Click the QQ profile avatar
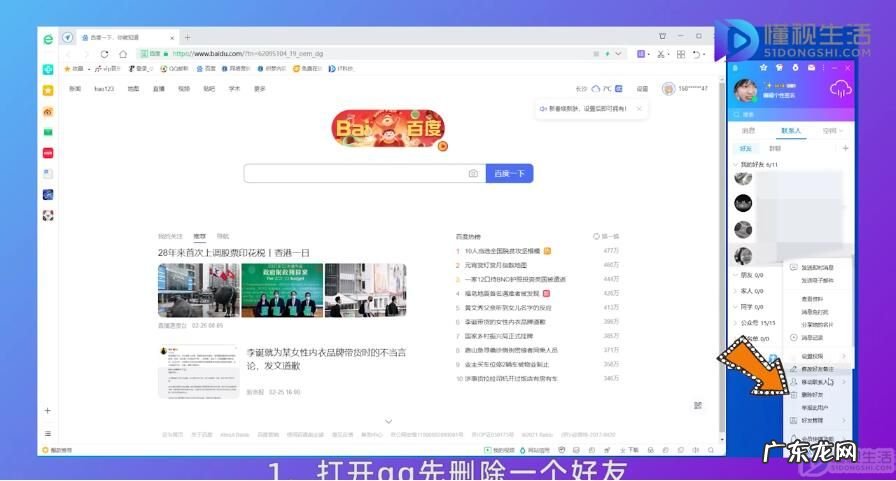This screenshot has height=481, width=896. 746,90
